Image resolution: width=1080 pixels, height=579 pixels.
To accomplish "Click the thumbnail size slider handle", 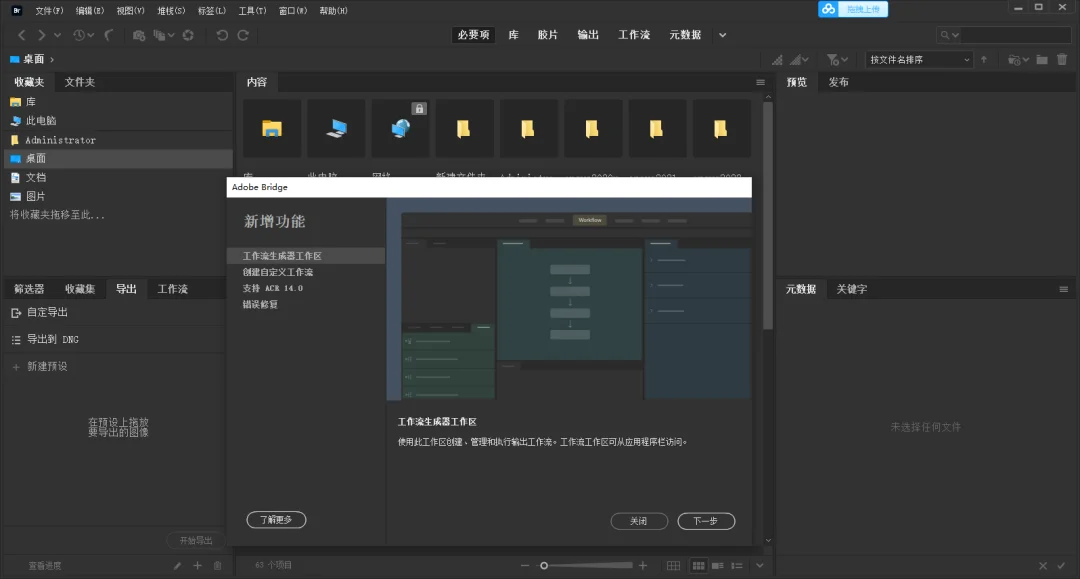I will pyautogui.click(x=544, y=566).
